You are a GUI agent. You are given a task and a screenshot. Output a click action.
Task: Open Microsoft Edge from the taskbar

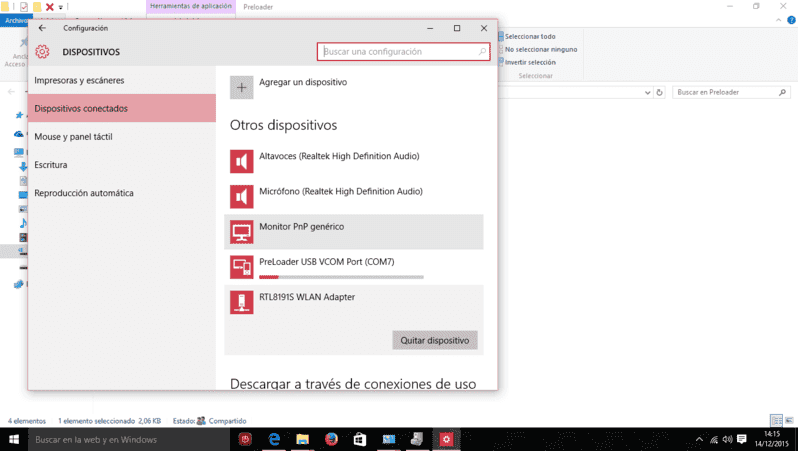click(274, 439)
